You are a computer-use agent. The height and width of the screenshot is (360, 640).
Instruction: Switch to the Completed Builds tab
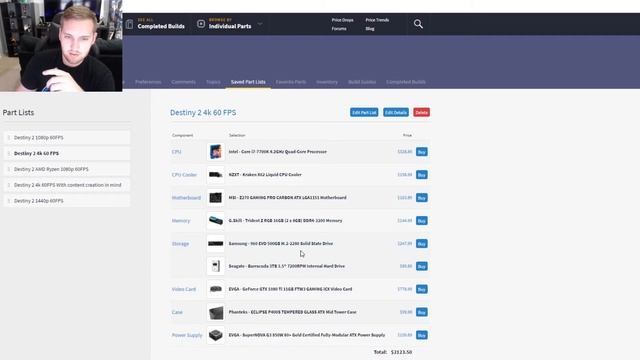point(406,82)
